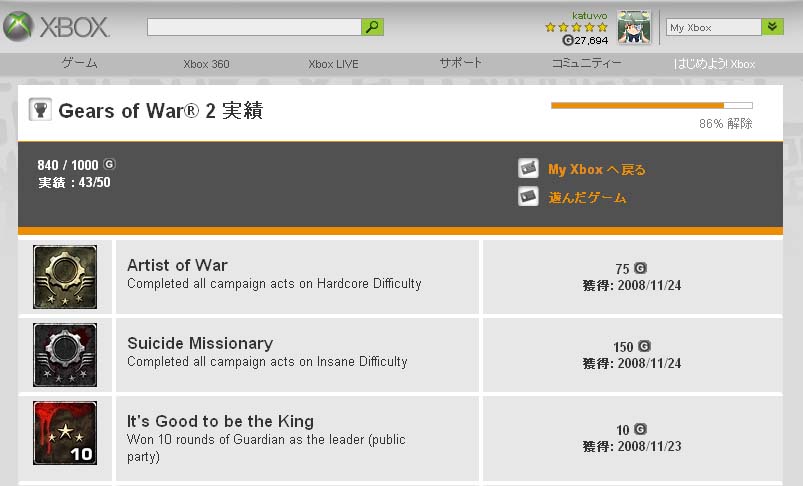Click the Suicide Missionary date 2008/11/24
Image resolution: width=803 pixels, height=486 pixels.
(x=649, y=364)
